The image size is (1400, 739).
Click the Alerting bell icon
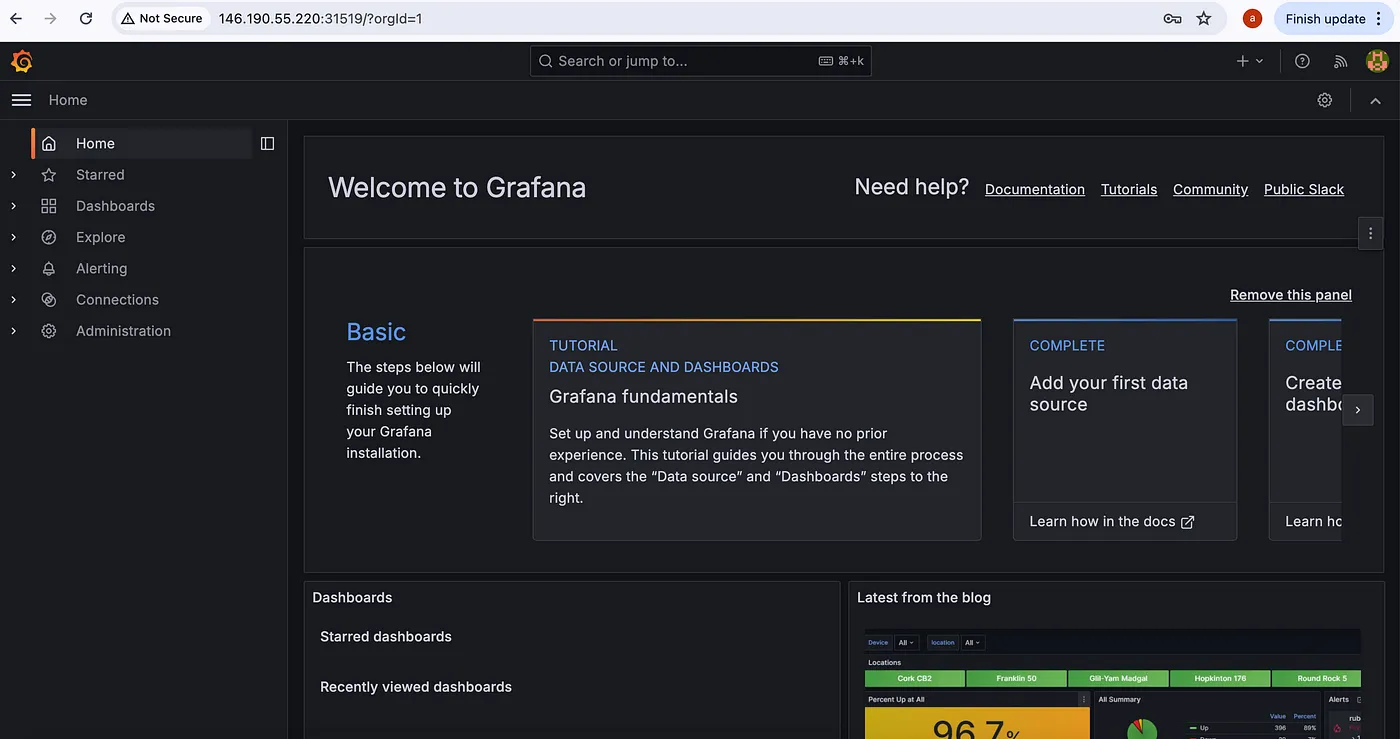pyautogui.click(x=49, y=269)
